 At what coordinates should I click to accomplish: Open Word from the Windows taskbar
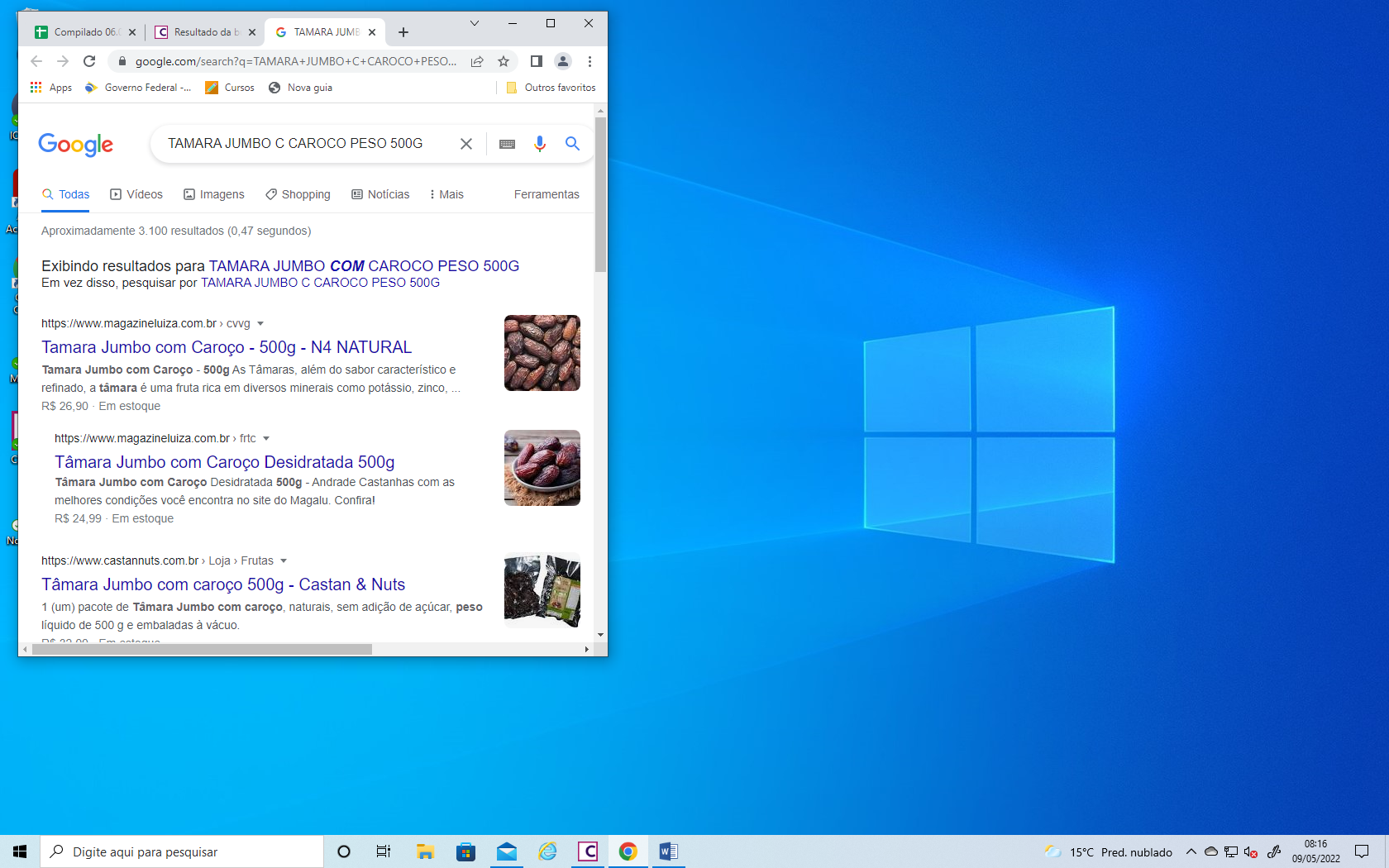(668, 851)
